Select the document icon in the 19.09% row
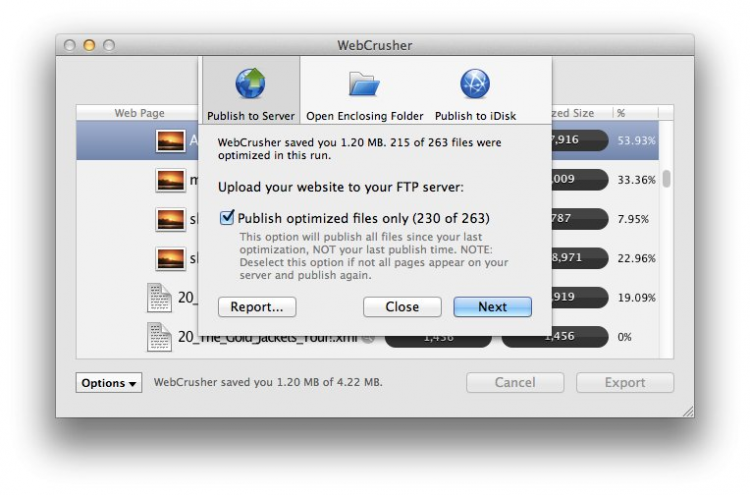Image resolution: width=750 pixels, height=495 pixels. pyautogui.click(x=159, y=297)
